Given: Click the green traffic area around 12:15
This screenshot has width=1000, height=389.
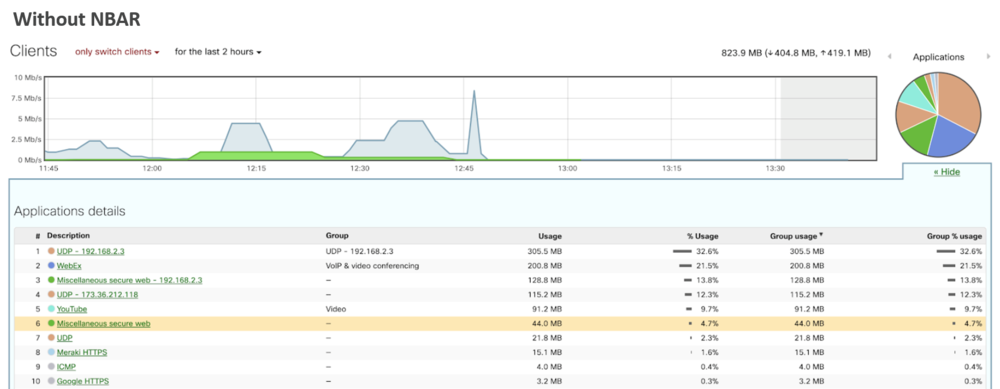Looking at the screenshot, I should click(x=255, y=156).
